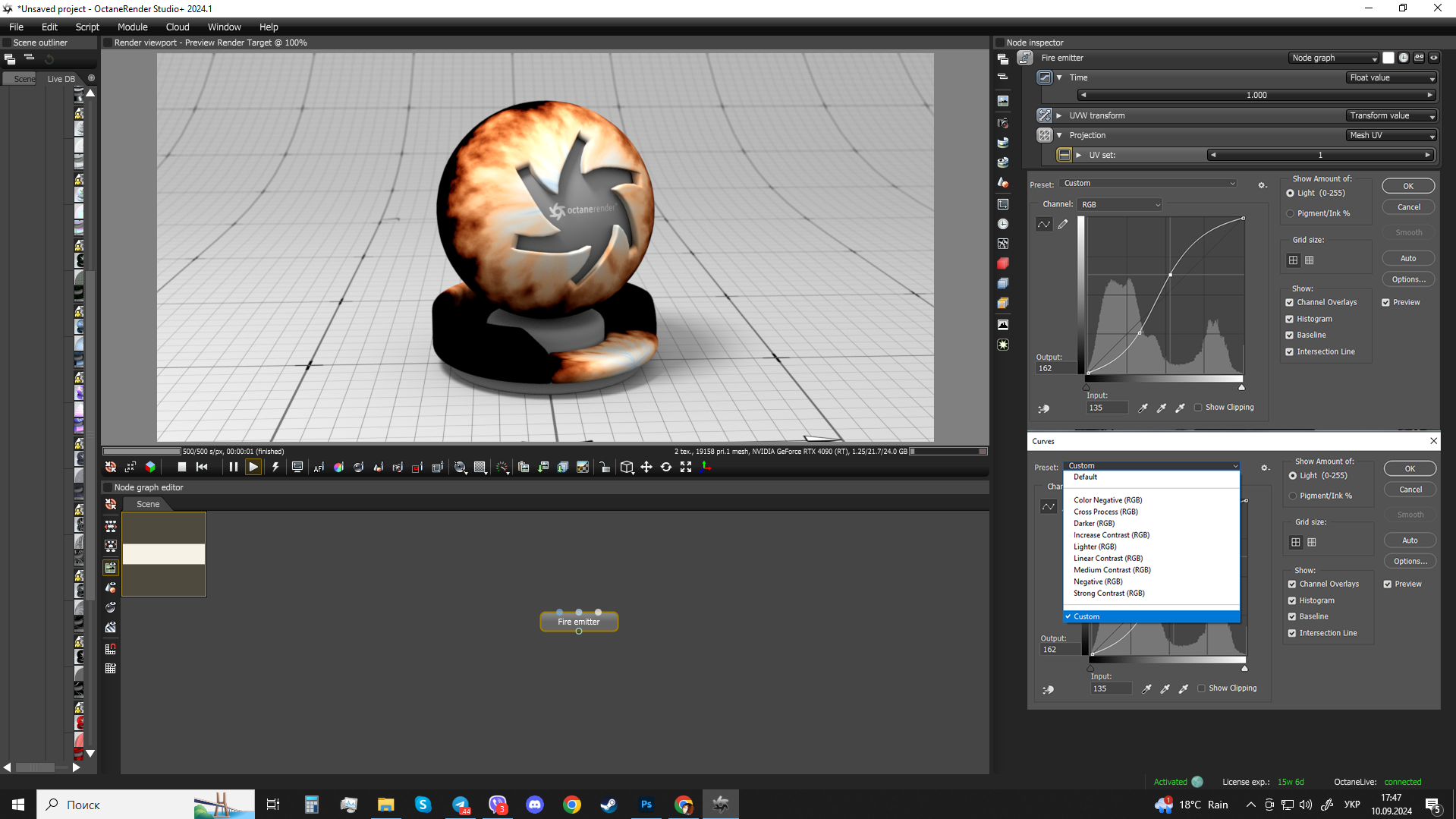The width and height of the screenshot is (1456, 819).
Task: Stop the render with the stop button
Action: [x=181, y=467]
